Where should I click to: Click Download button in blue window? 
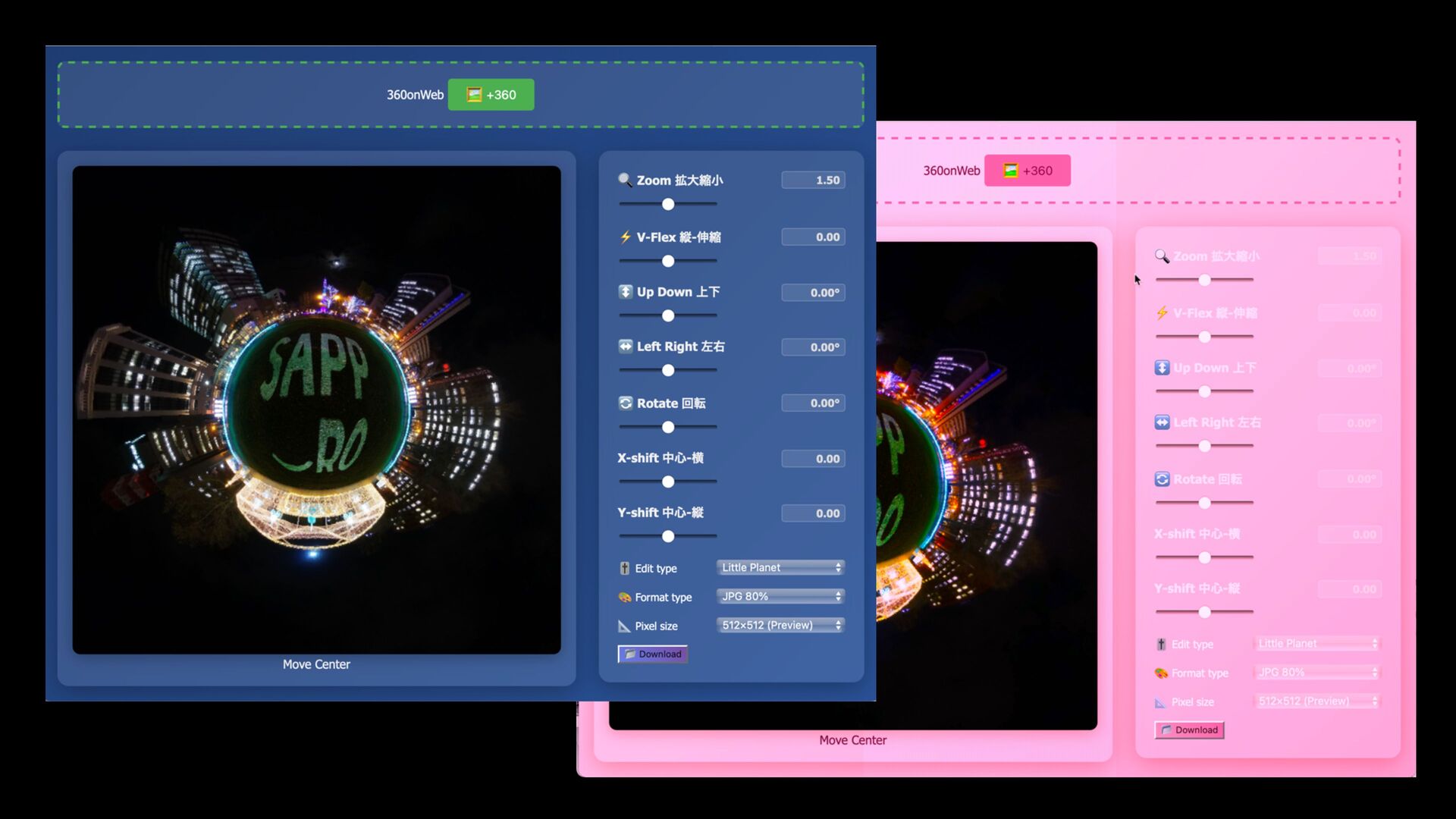point(653,654)
